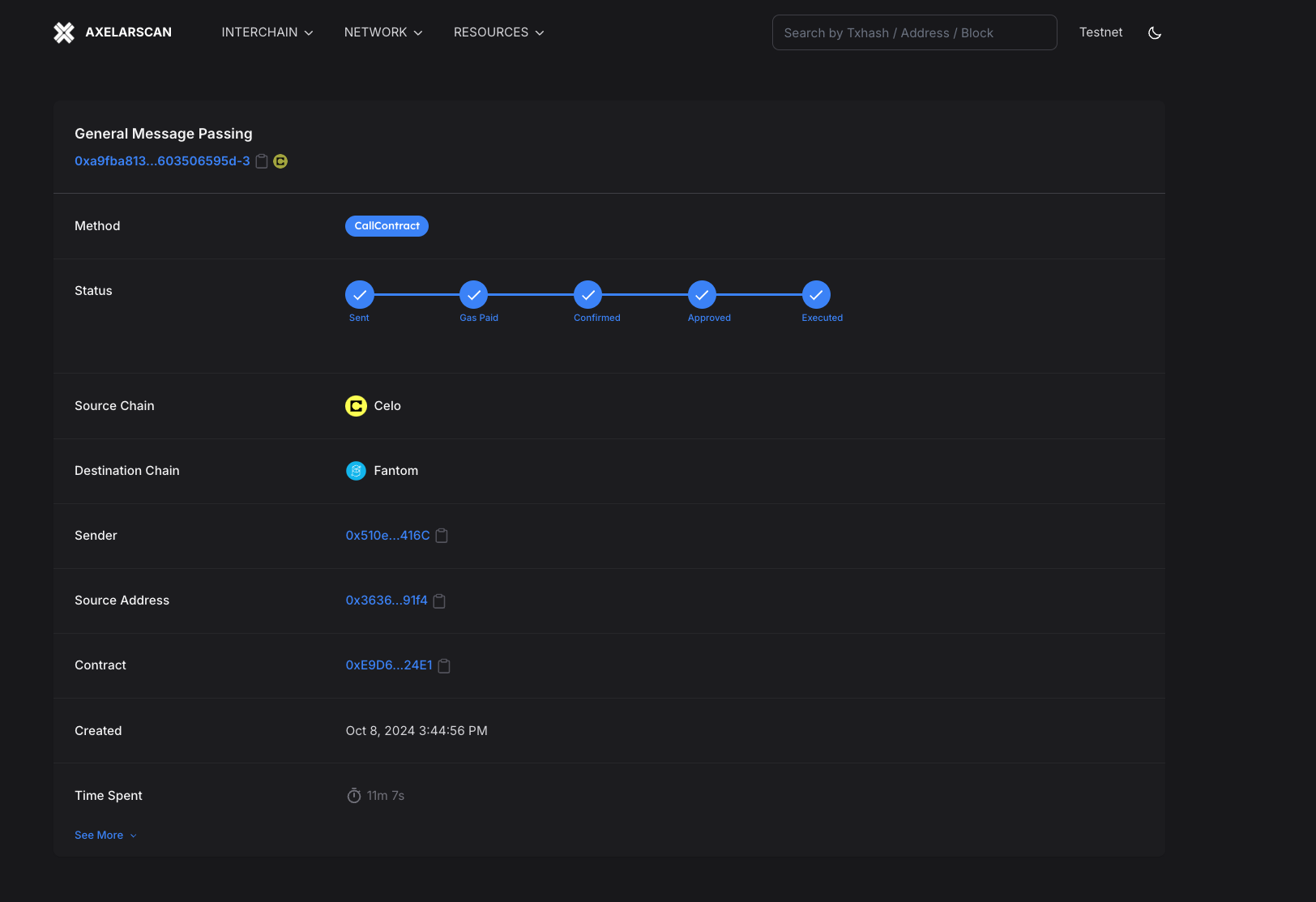The image size is (1316, 902).
Task: Click the Executed status checkmark
Action: coord(817,295)
